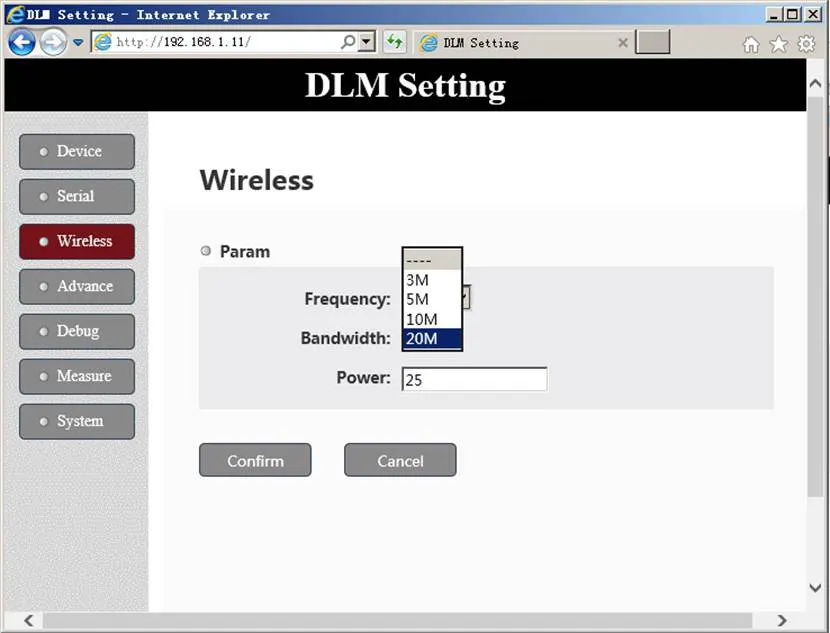Open the address bar history dropdown arrow
Image resolution: width=830 pixels, height=633 pixels.
pos(366,42)
